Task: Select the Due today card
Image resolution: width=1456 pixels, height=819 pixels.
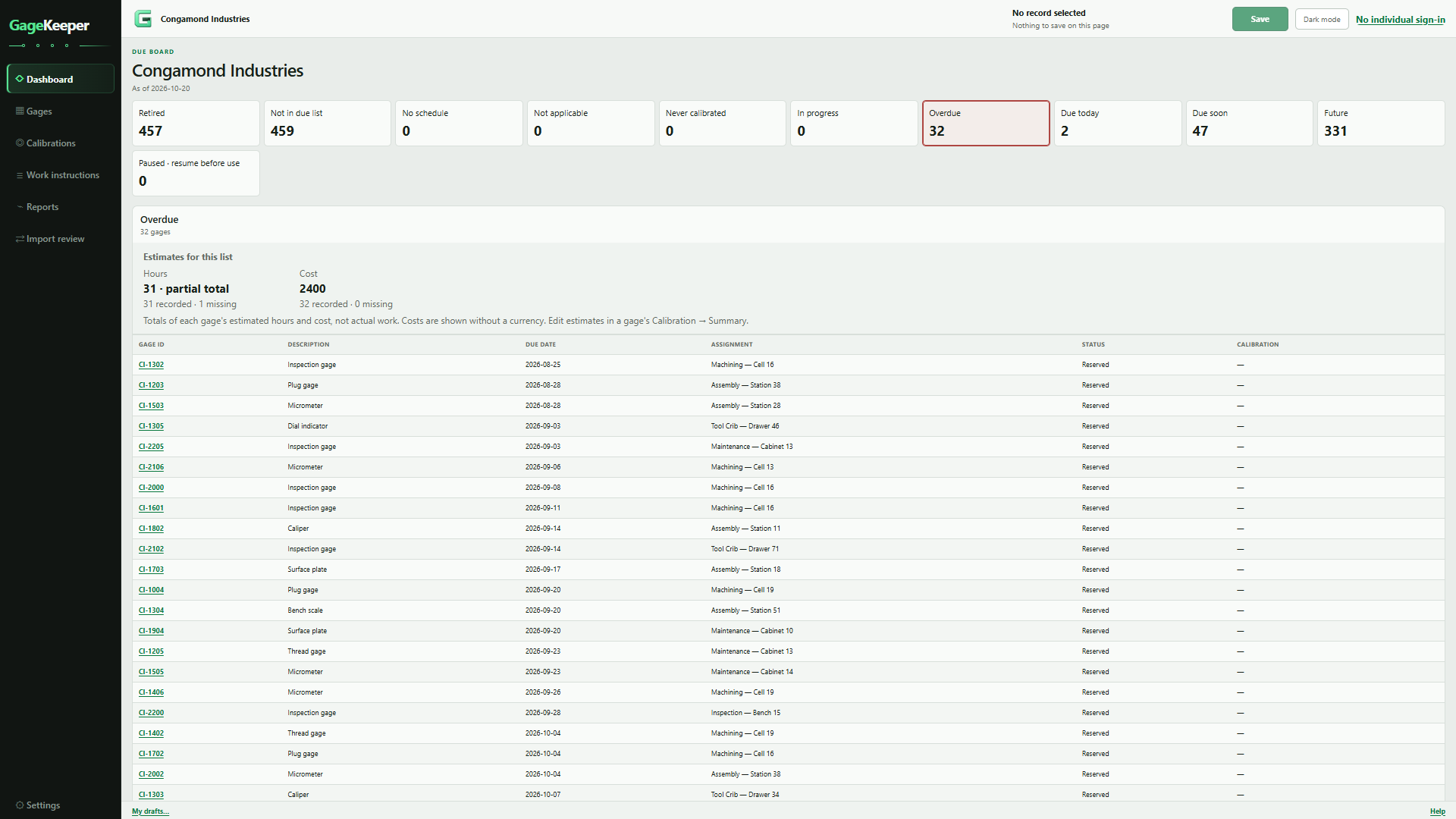Action: pos(1118,123)
